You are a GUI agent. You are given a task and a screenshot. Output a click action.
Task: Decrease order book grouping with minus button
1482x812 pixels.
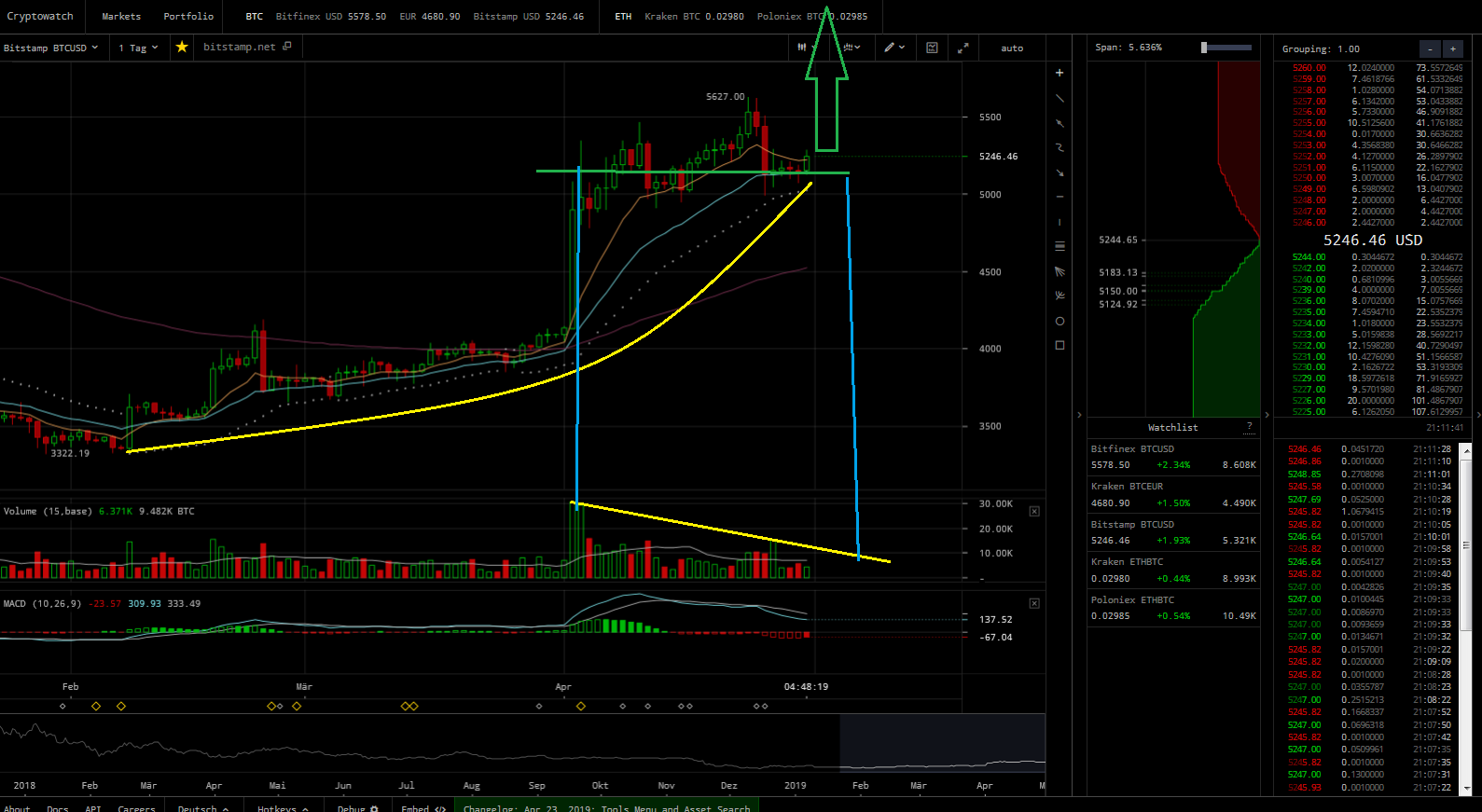(x=1430, y=48)
